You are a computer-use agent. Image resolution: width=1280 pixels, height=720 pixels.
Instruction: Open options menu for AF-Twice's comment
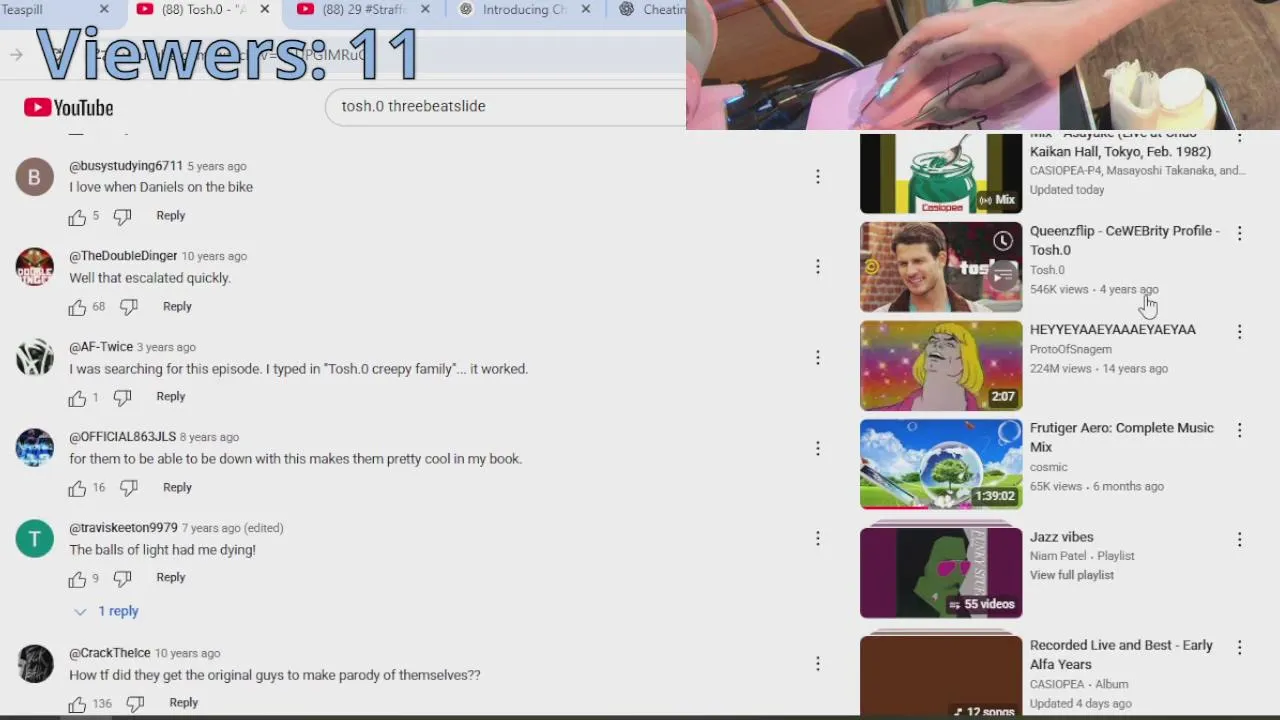[x=817, y=357]
